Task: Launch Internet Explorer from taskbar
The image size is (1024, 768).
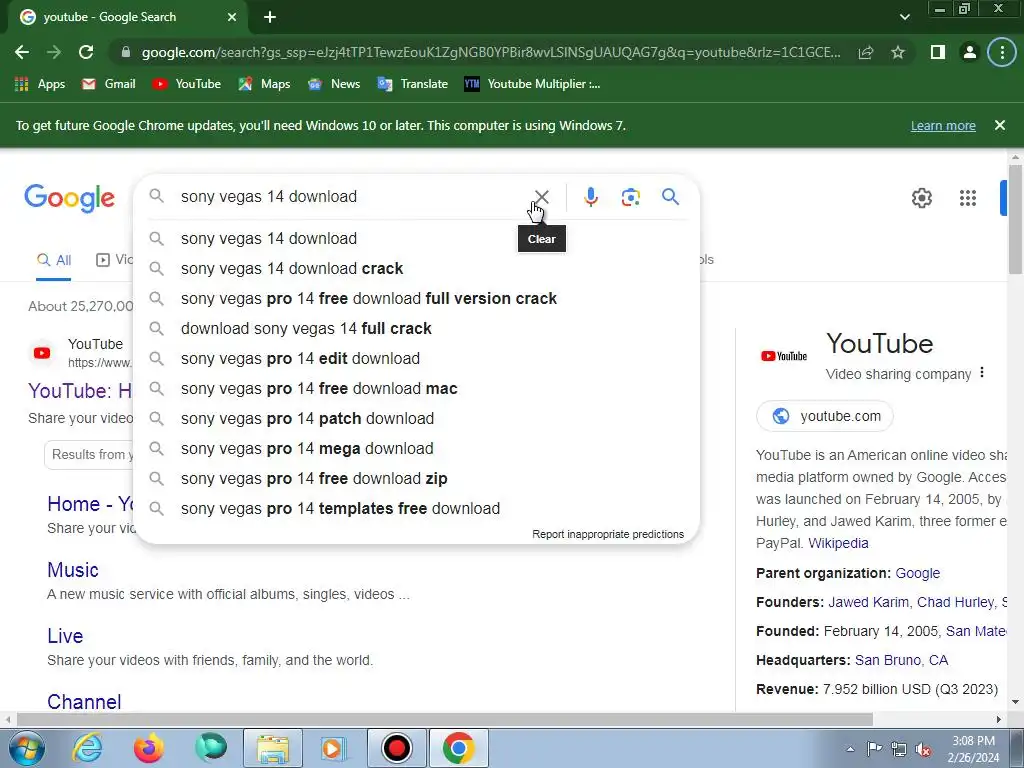Action: pos(88,748)
